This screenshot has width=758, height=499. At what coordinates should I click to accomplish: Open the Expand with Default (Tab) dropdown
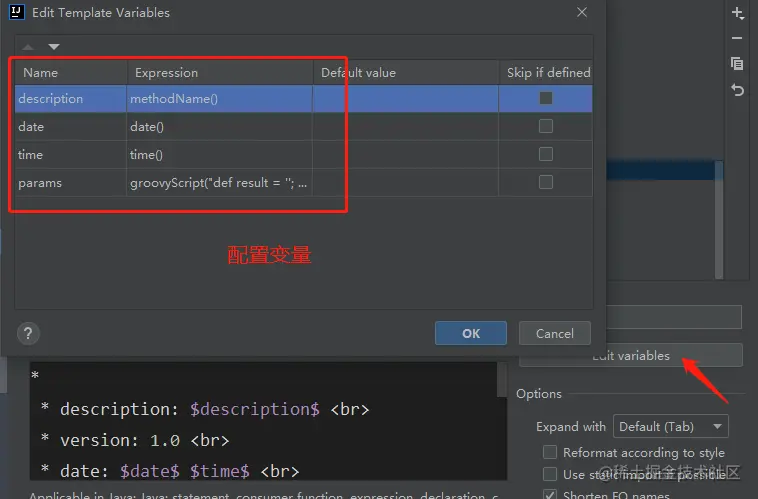671,426
